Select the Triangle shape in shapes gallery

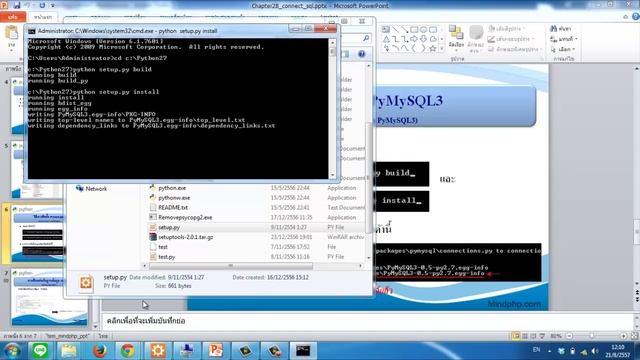(x=386, y=39)
